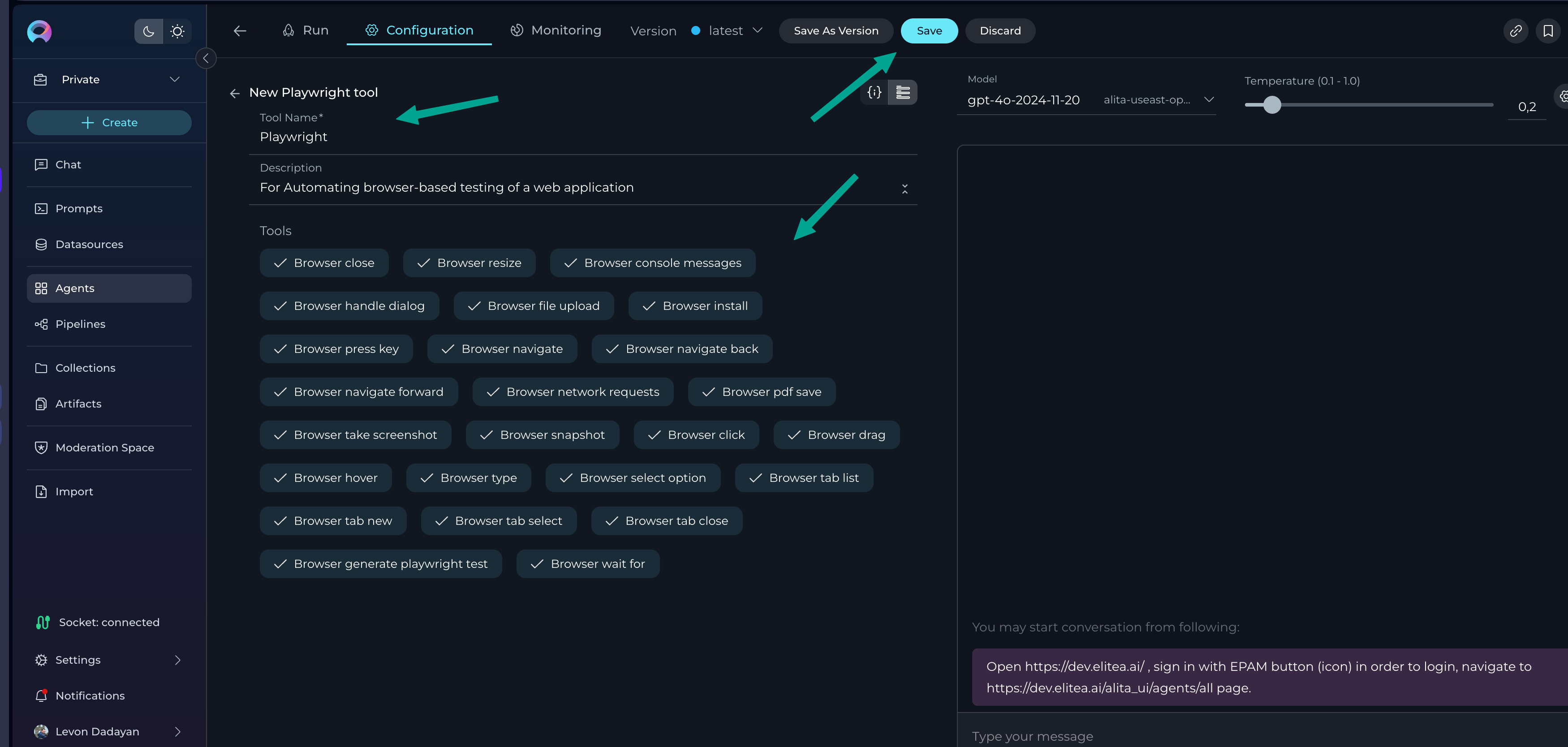
Task: Switch to JSON code view icon
Action: click(874, 92)
